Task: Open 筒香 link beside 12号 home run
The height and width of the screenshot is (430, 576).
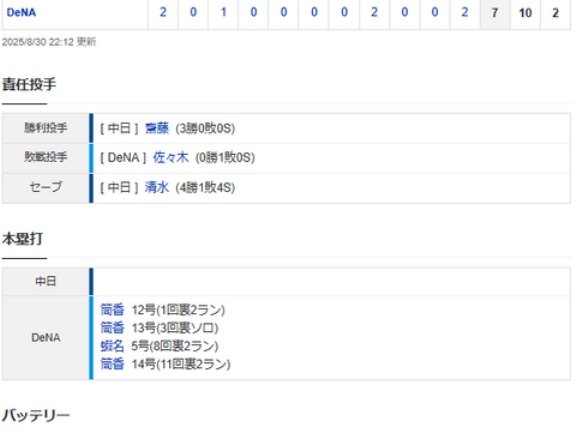Action: (112, 310)
